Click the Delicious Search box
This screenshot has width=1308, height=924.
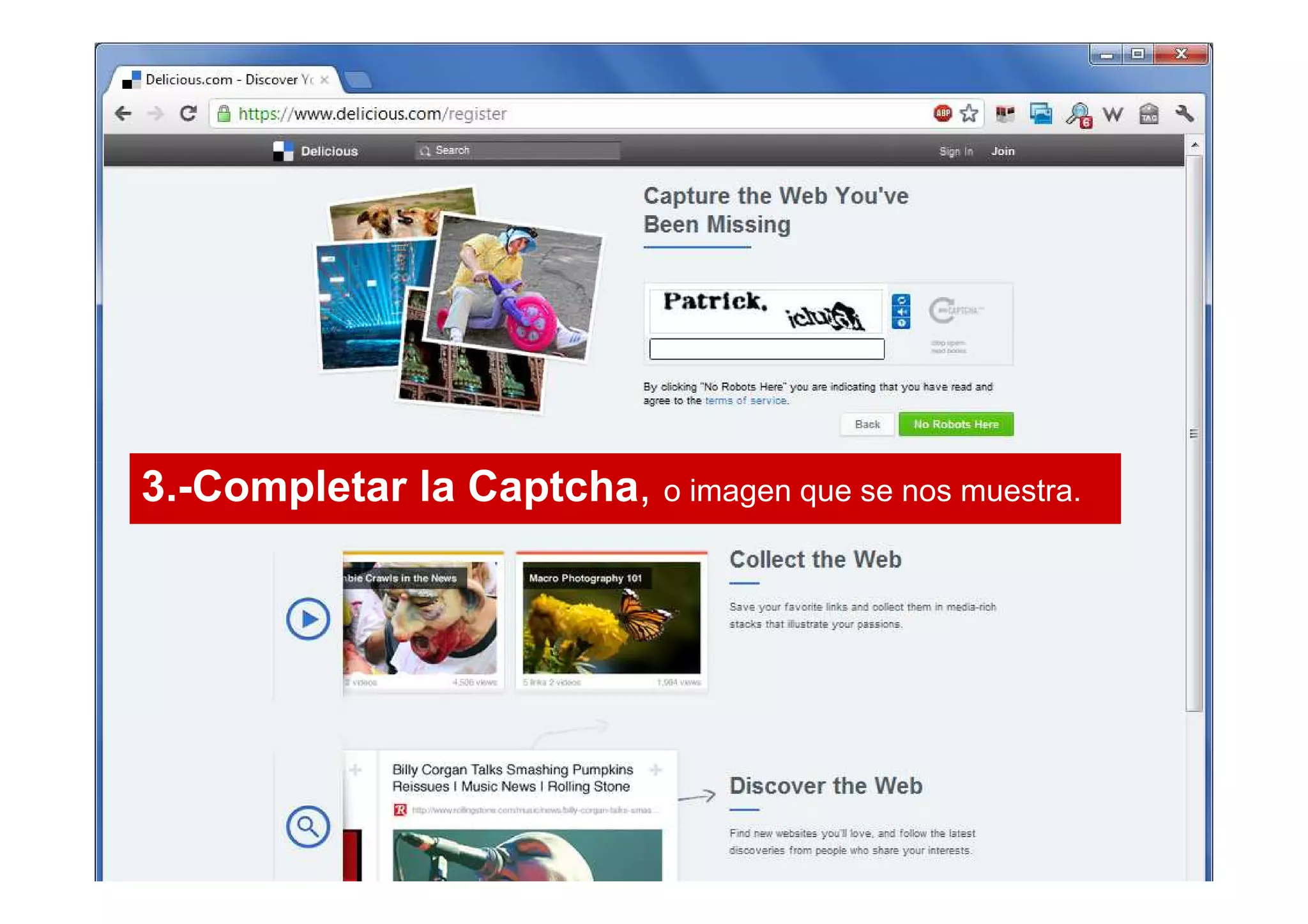(517, 151)
